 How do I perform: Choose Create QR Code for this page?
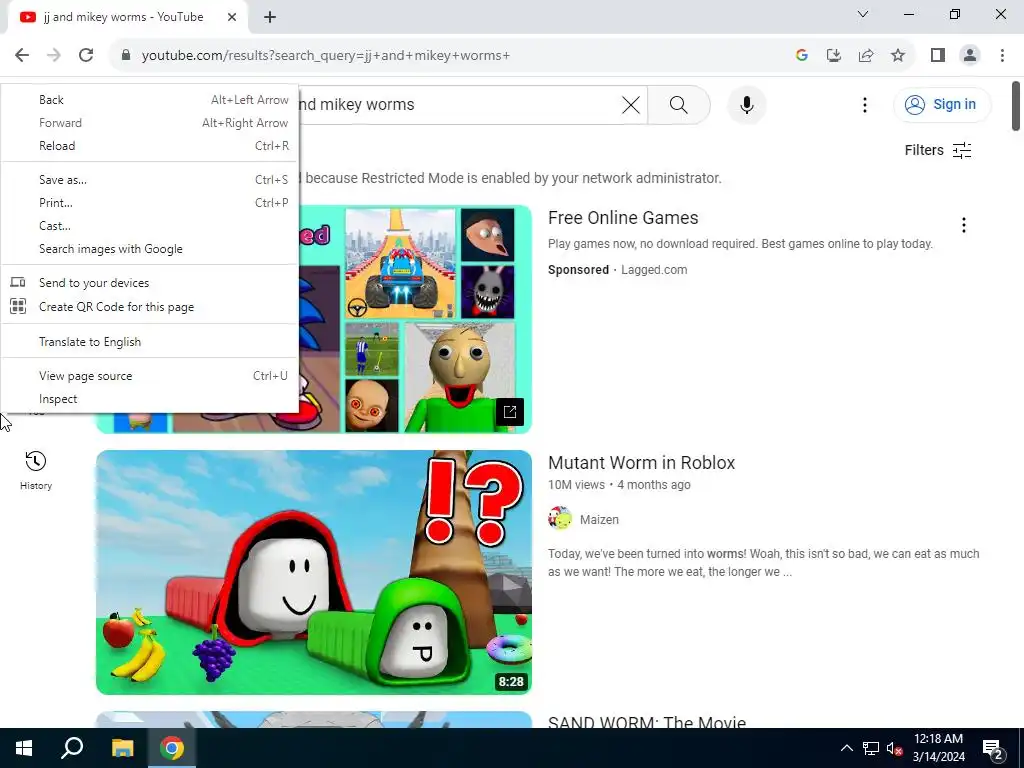(x=150, y=307)
